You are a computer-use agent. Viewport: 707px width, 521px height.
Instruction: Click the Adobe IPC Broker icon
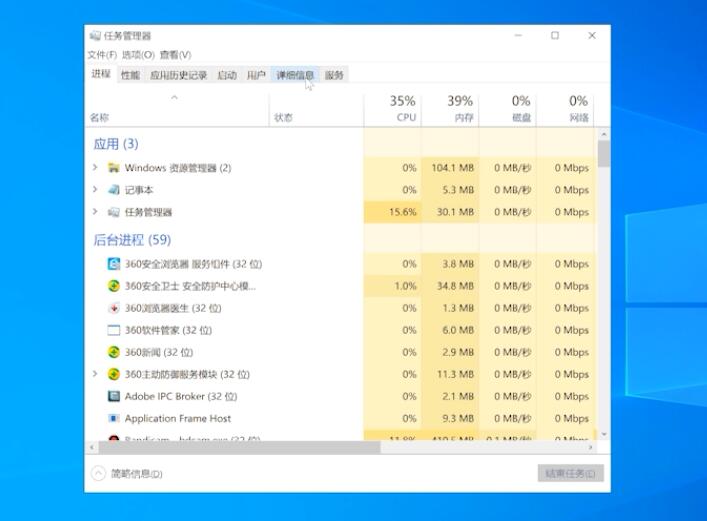click(114, 397)
